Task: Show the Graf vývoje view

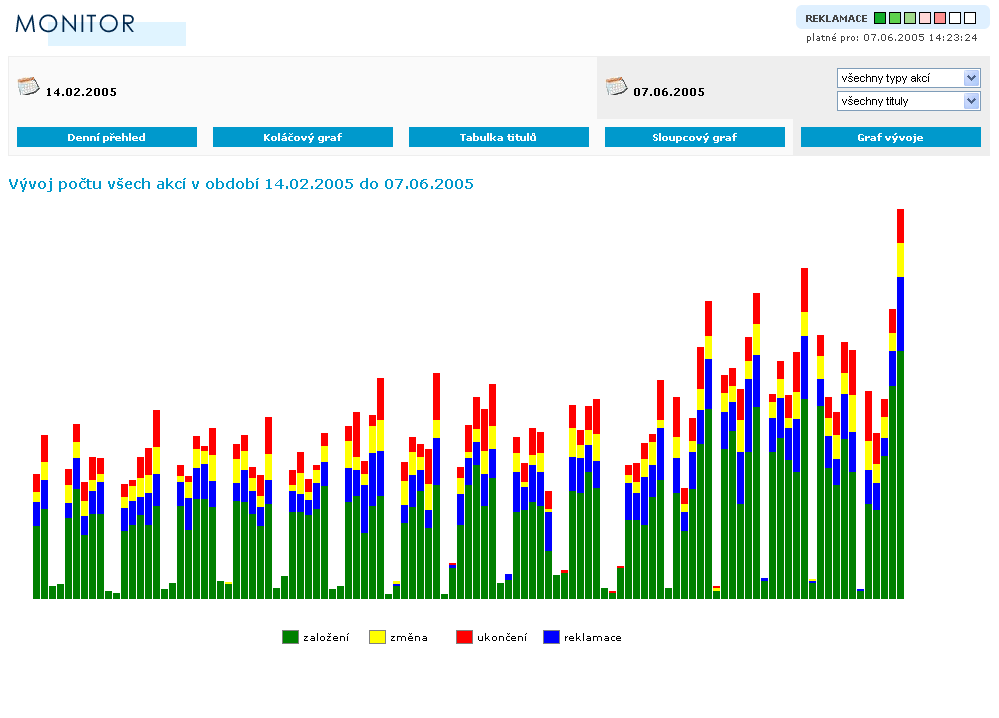Action: (891, 137)
